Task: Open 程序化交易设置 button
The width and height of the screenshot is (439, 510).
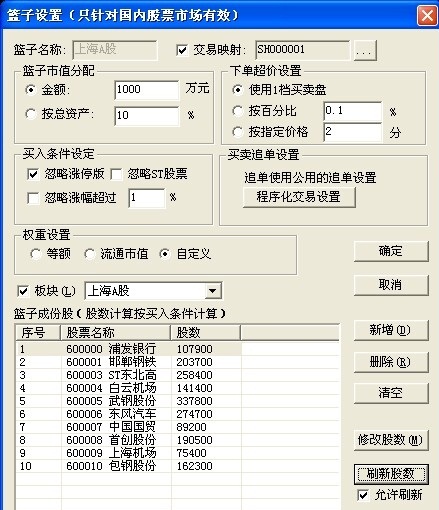Action: 299,197
